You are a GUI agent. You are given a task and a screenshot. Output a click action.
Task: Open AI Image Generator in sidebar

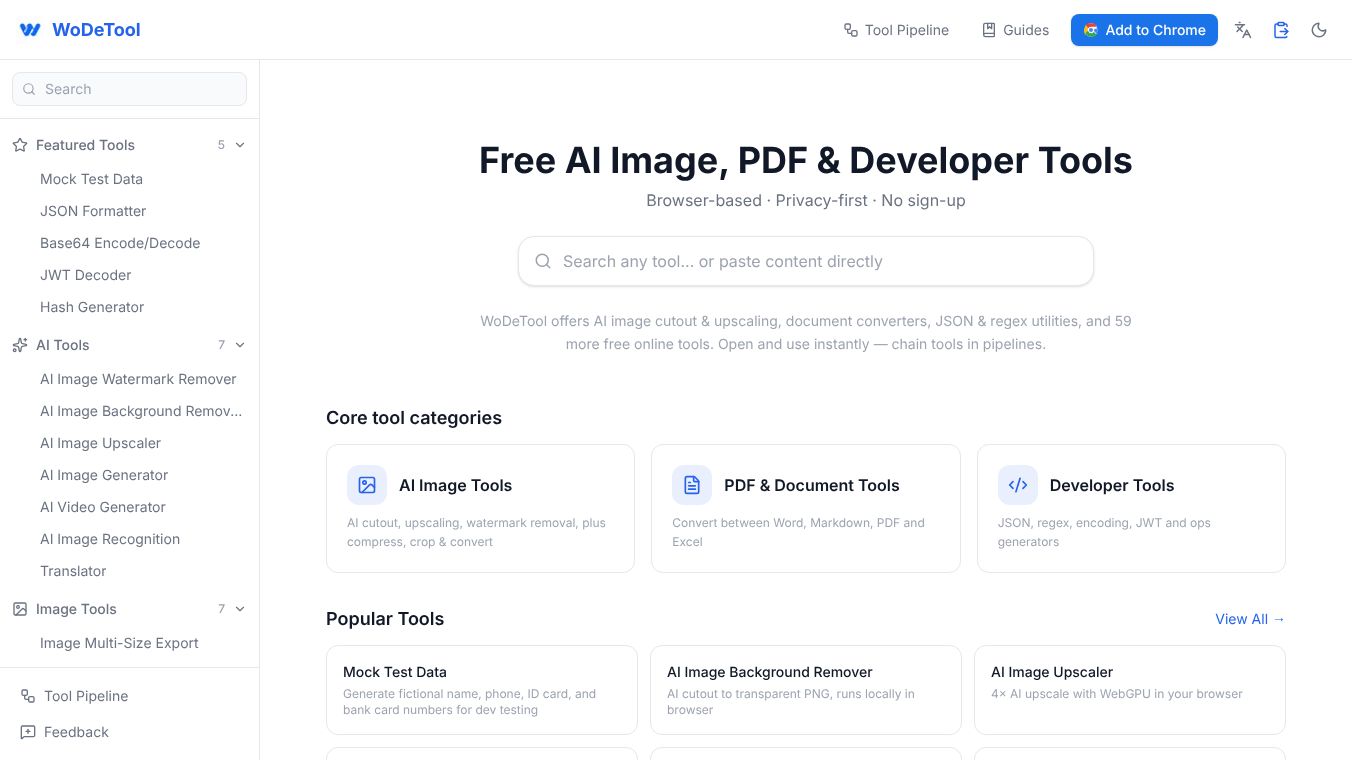104,475
